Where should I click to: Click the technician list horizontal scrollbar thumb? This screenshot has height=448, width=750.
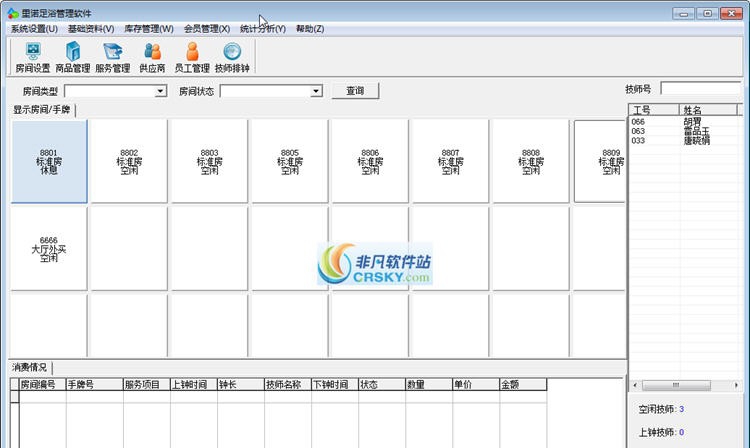[676, 385]
